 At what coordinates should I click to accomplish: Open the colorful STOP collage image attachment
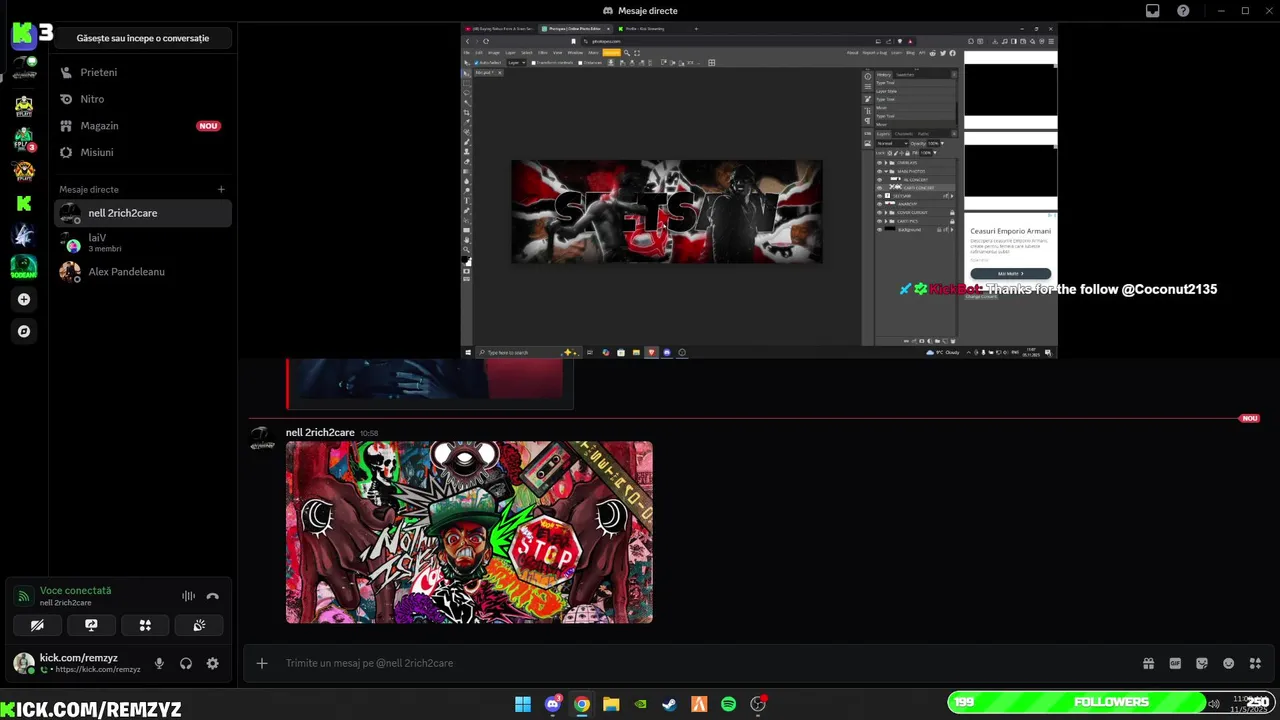[x=469, y=532]
